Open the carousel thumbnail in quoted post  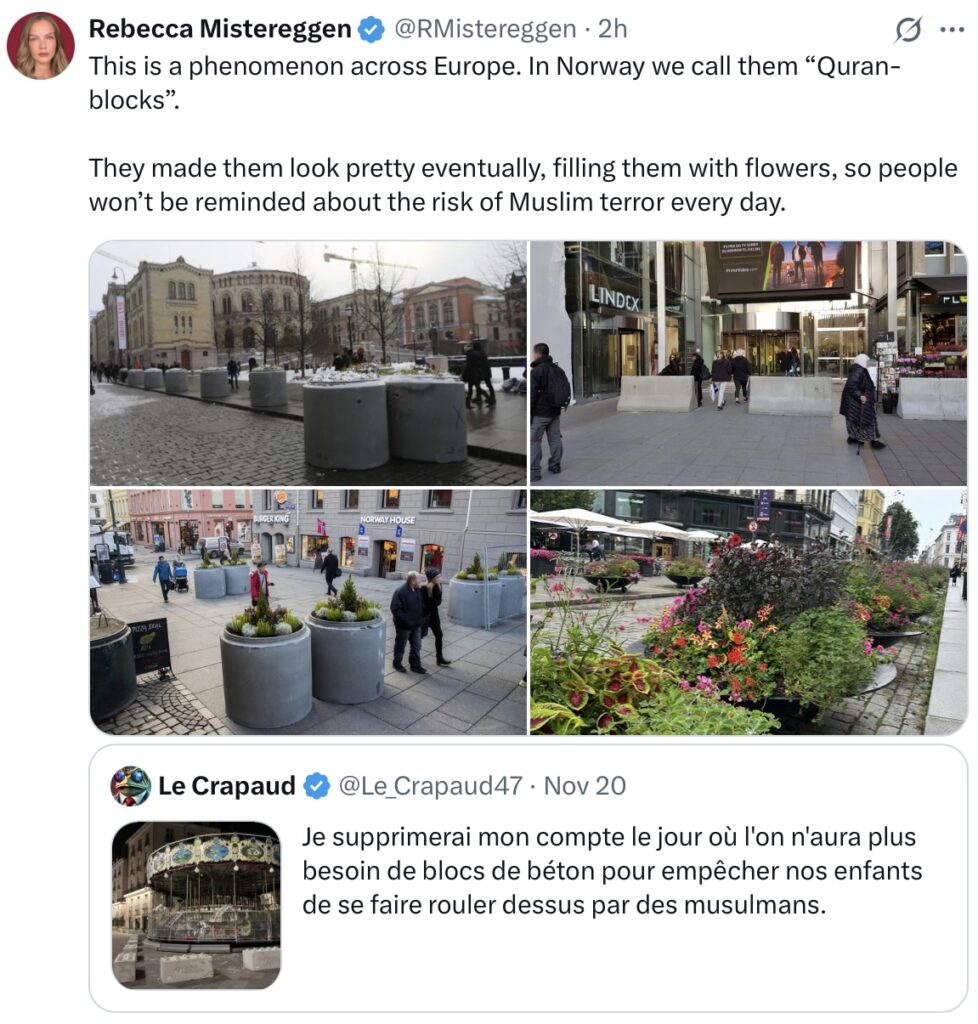pyautogui.click(x=196, y=905)
